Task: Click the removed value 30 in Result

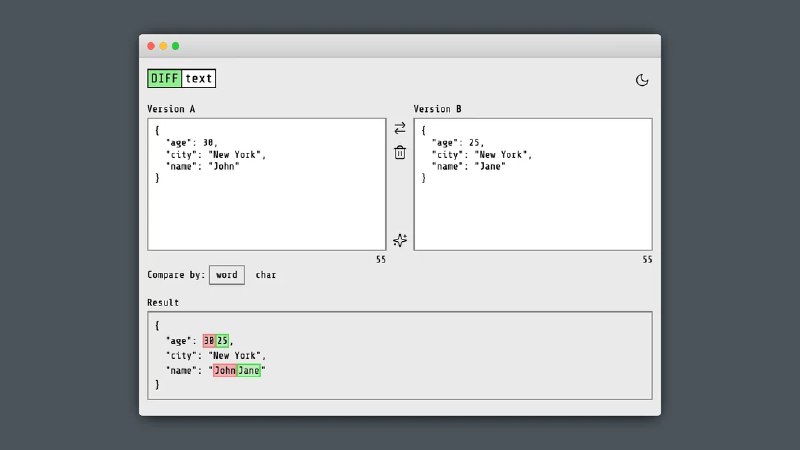Action: [209, 340]
